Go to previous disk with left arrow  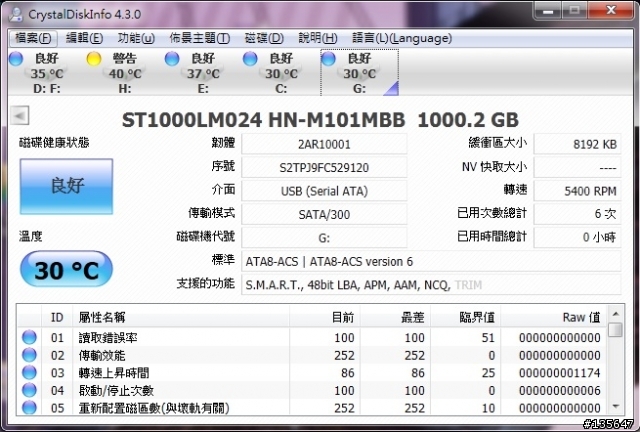pyautogui.click(x=20, y=116)
